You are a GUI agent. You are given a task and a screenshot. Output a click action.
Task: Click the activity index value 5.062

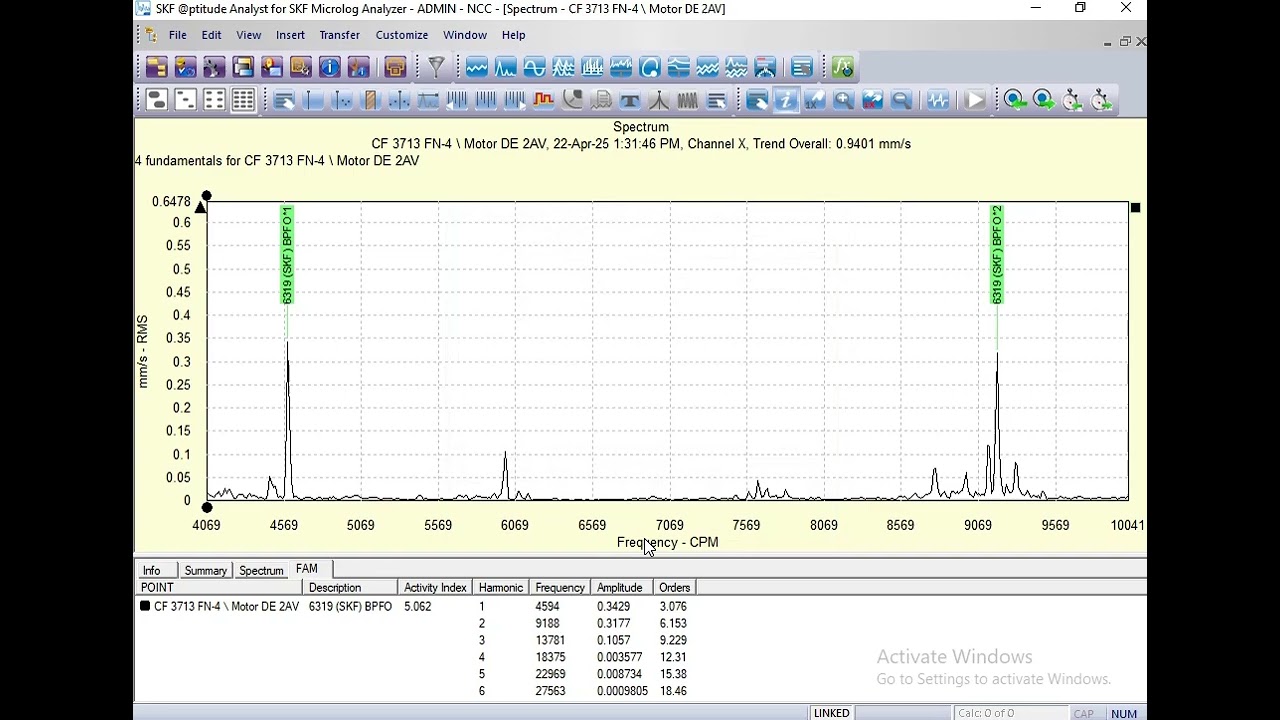point(418,606)
